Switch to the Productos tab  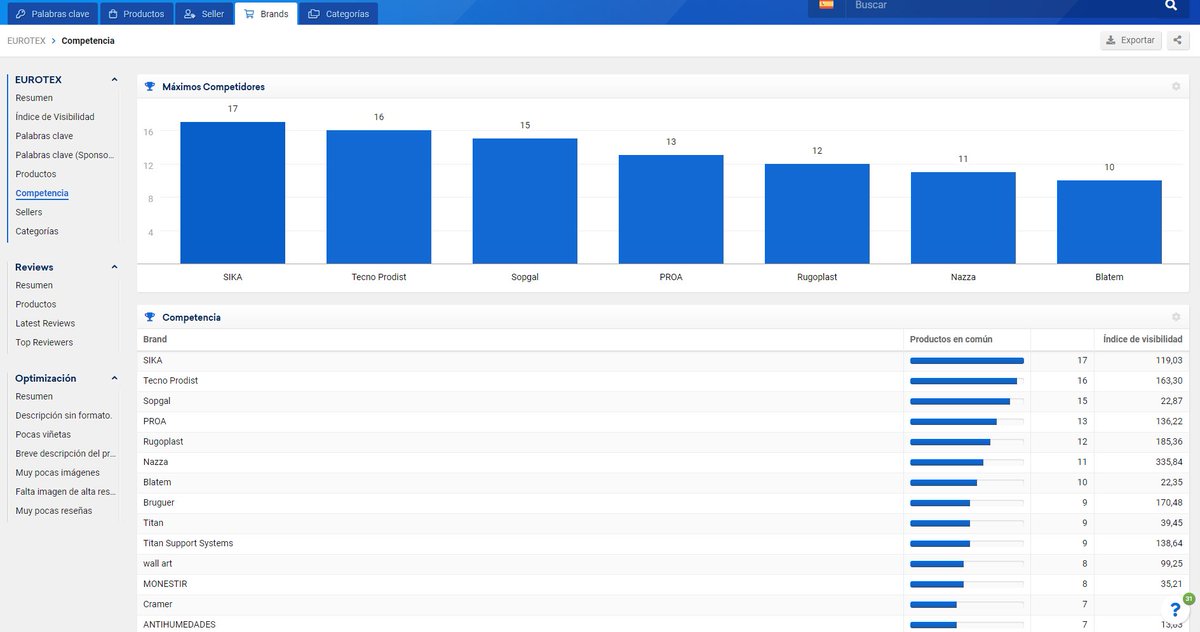[x=136, y=14]
